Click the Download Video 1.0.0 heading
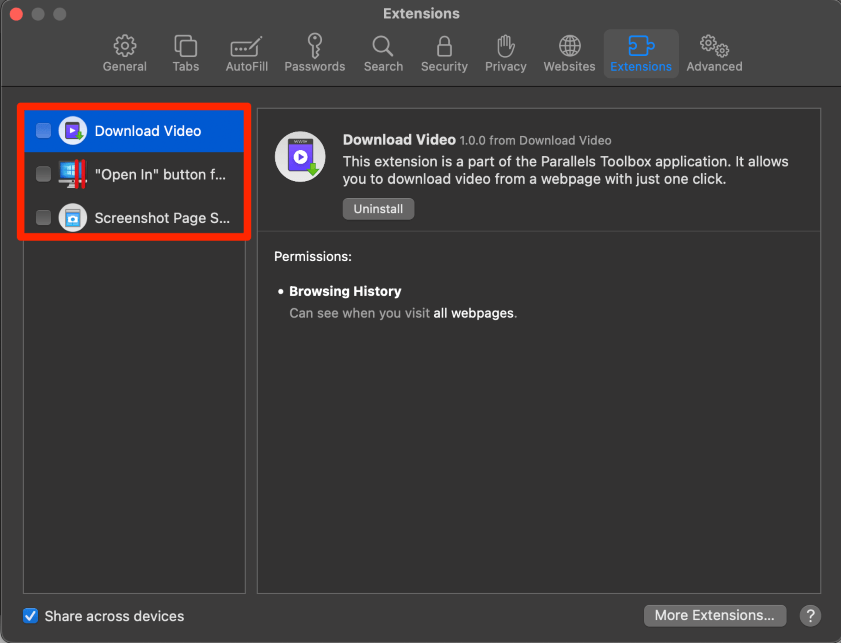Viewport: 841px width, 643px height. [477, 140]
